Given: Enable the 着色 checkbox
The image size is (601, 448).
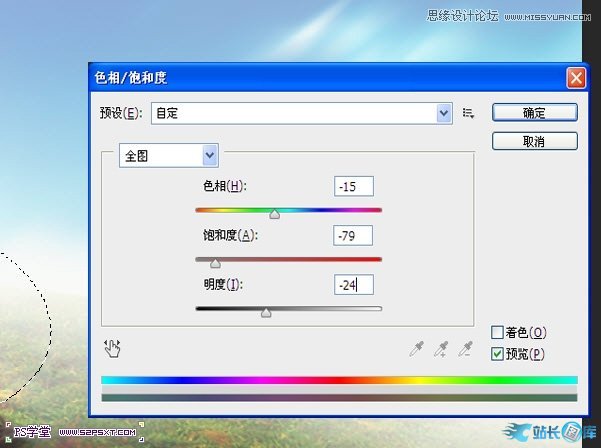Looking at the screenshot, I should 498,332.
